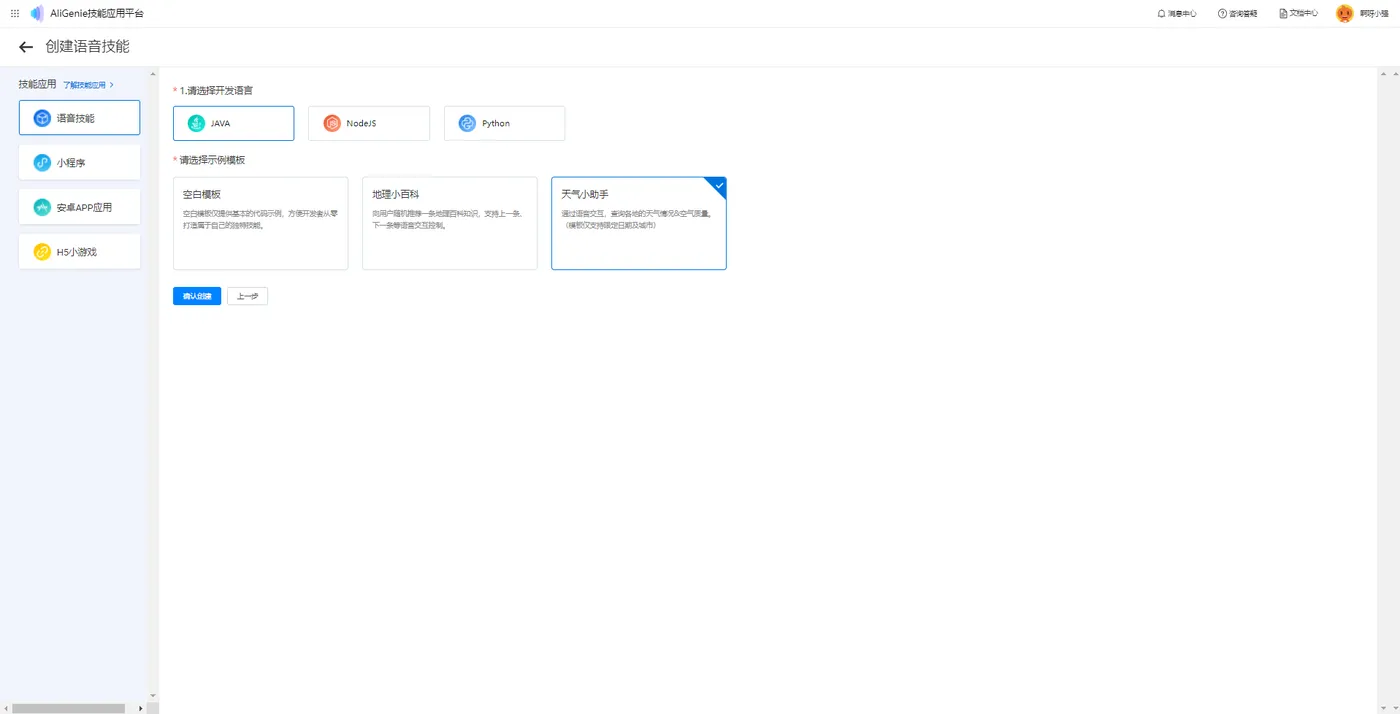
Task: Click the horizontal scrollbar left arrow
Action: pos(5,708)
